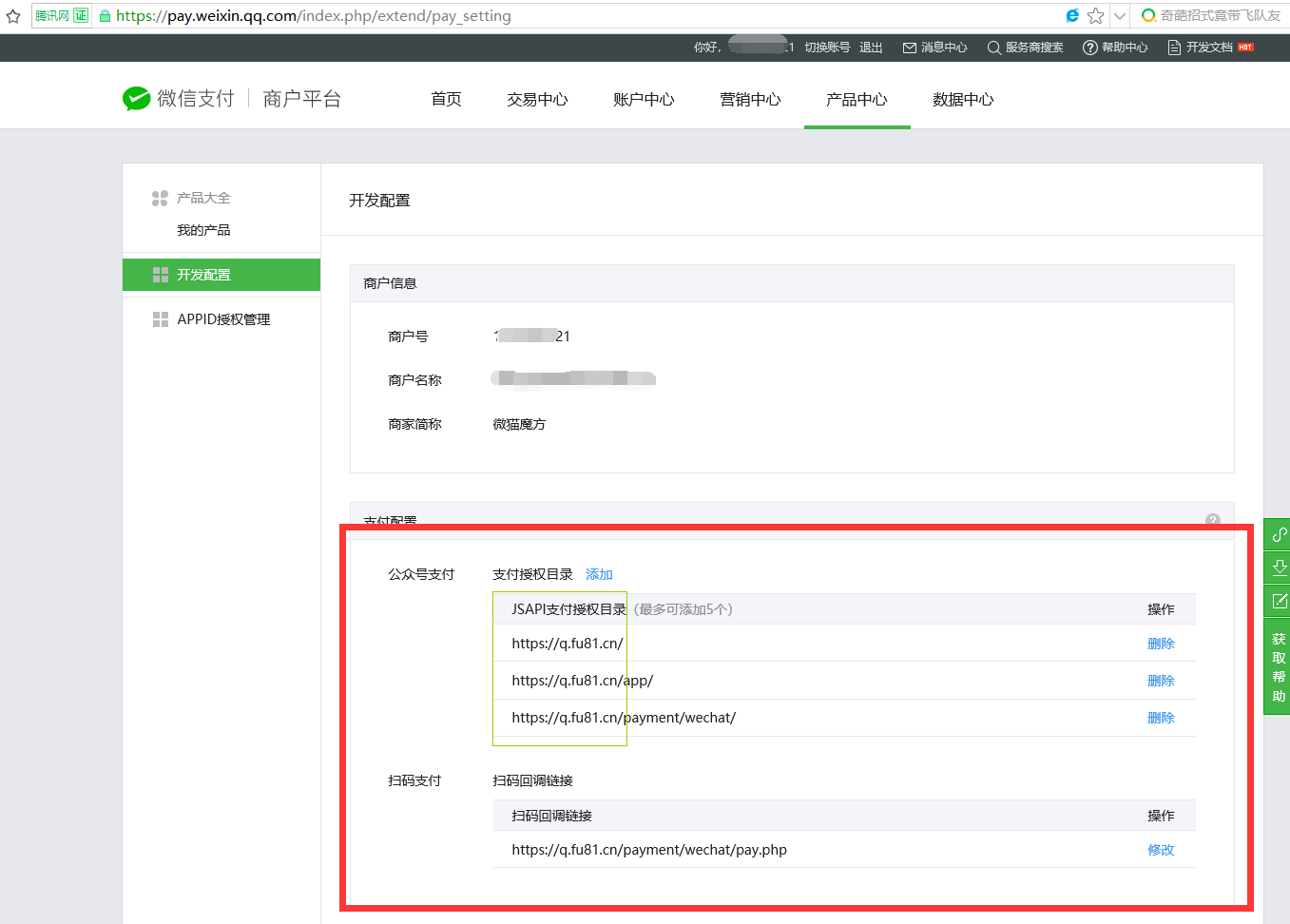Click 添加 to add payment directory
Viewport: 1290px width, 924px height.
click(599, 574)
